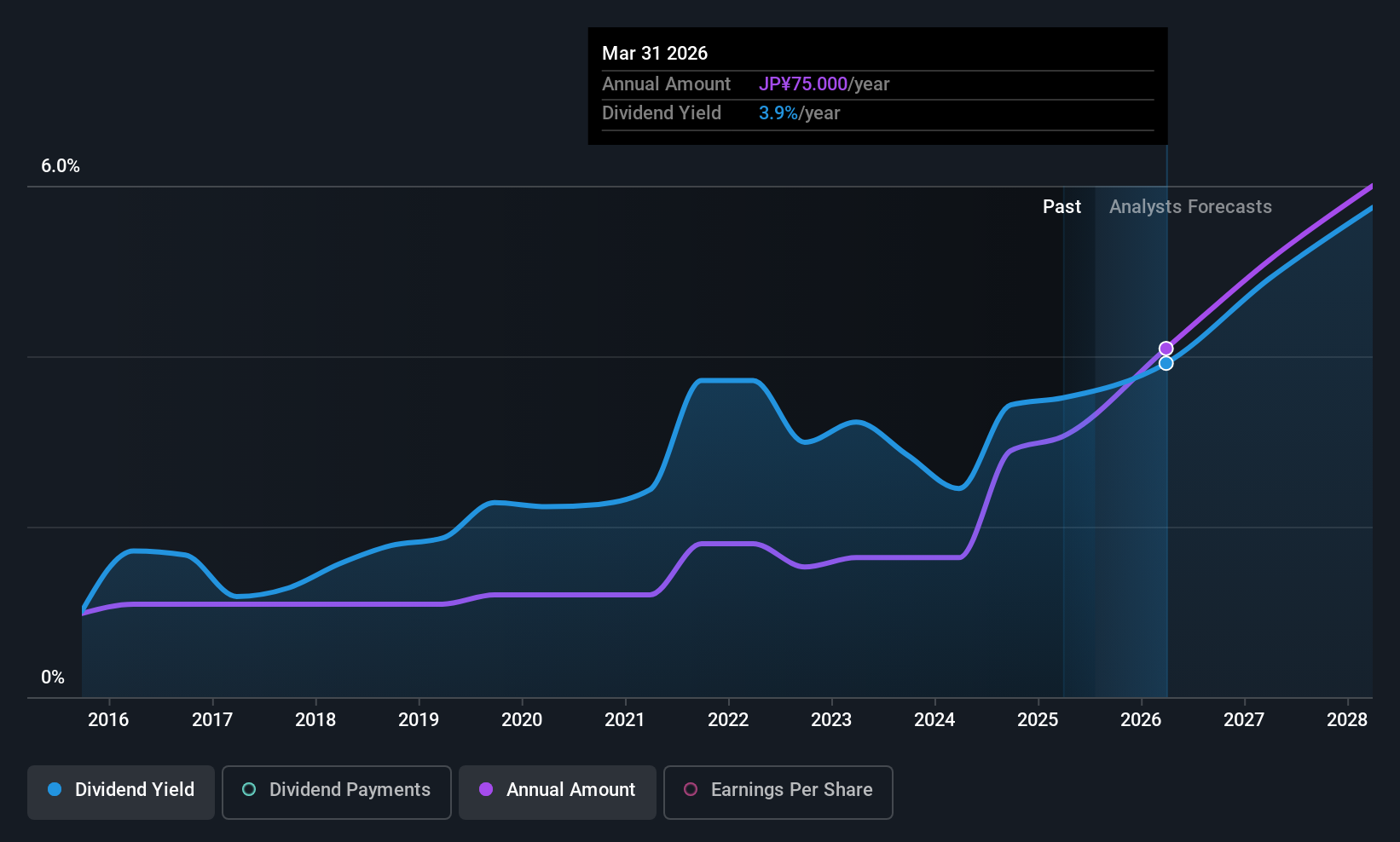
Task: Click the Annual Amount tooltip row label
Action: [x=666, y=84]
